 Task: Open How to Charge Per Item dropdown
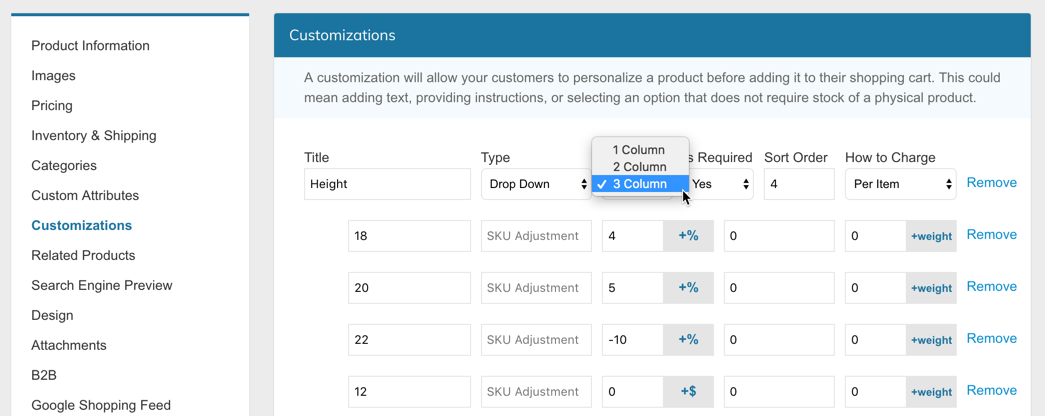point(900,184)
